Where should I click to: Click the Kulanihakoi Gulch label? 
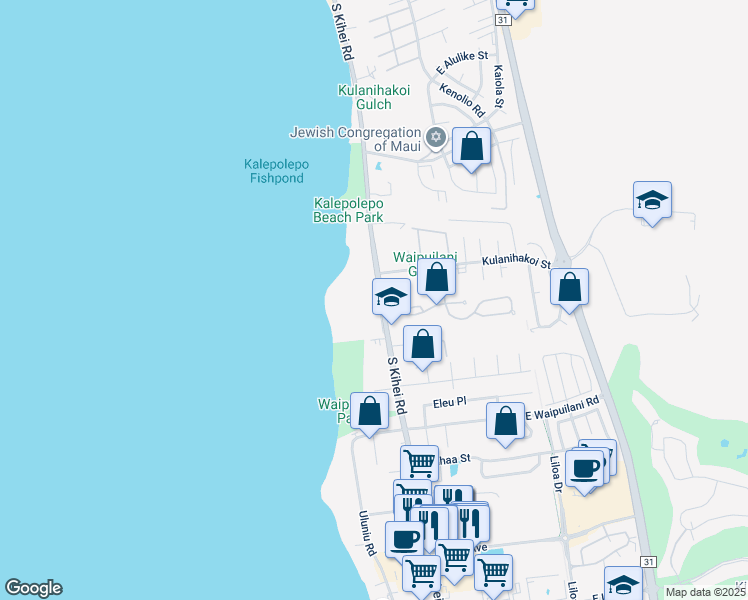tap(374, 97)
